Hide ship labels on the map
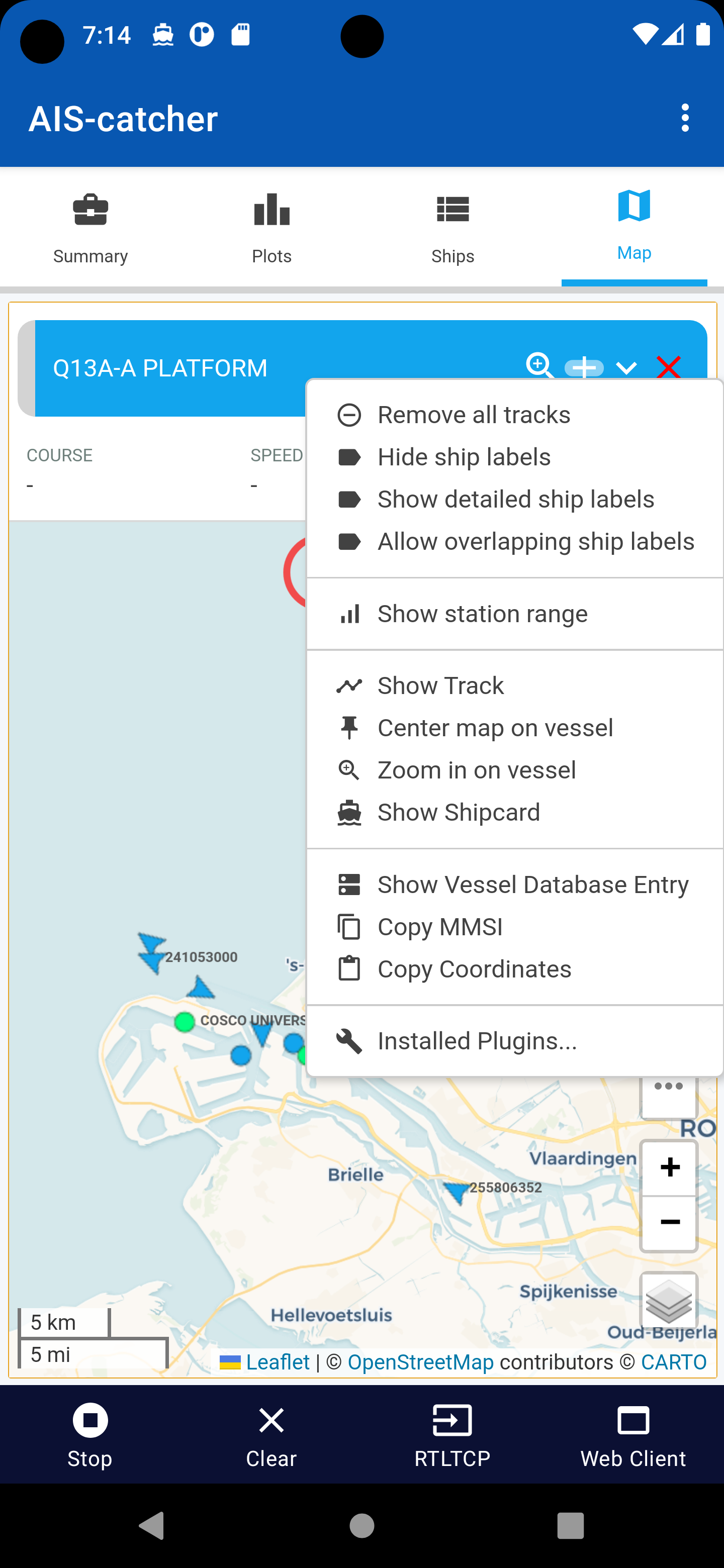The width and height of the screenshot is (724, 1568). point(464,456)
